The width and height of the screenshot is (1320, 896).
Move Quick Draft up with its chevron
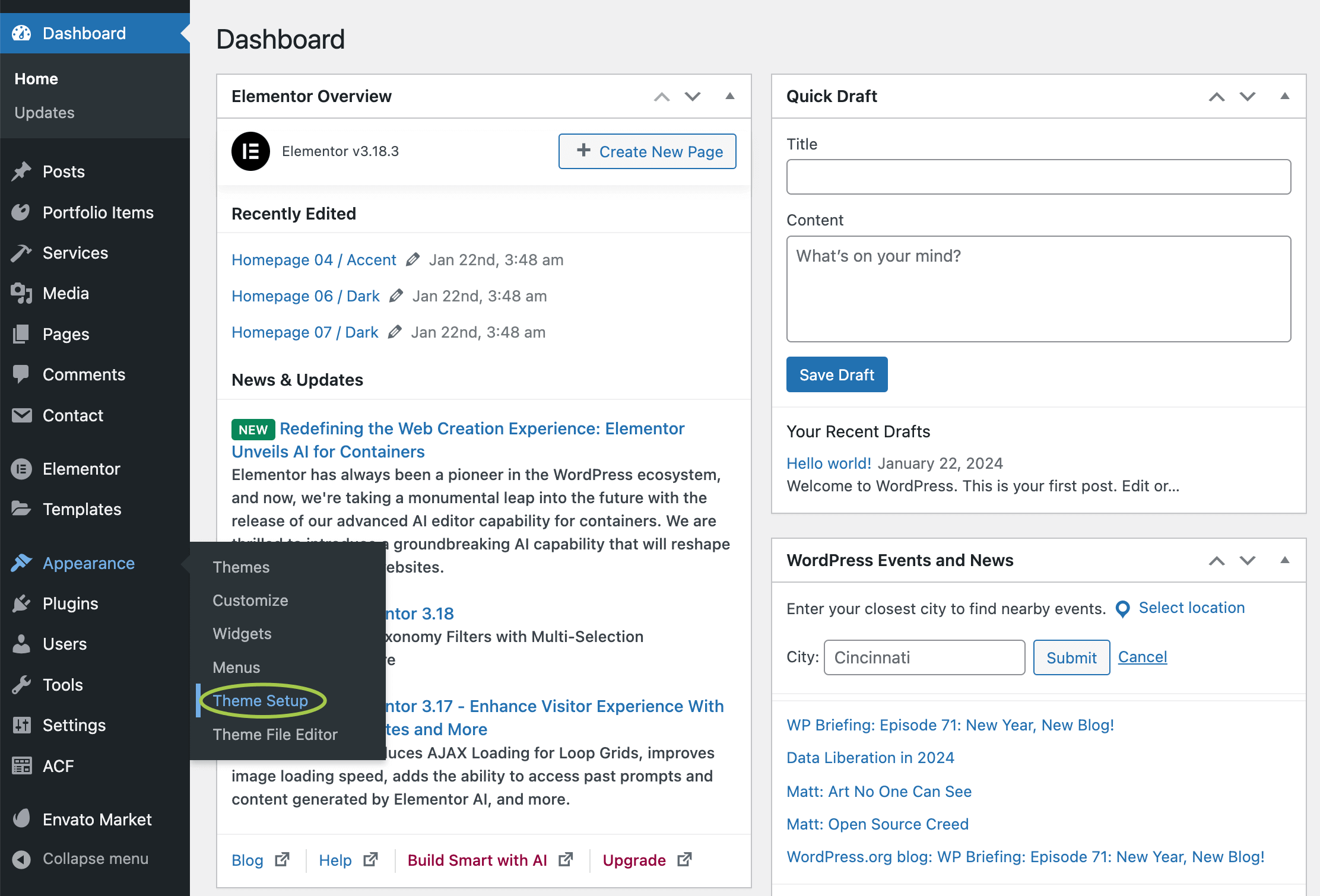pyautogui.click(x=1217, y=97)
